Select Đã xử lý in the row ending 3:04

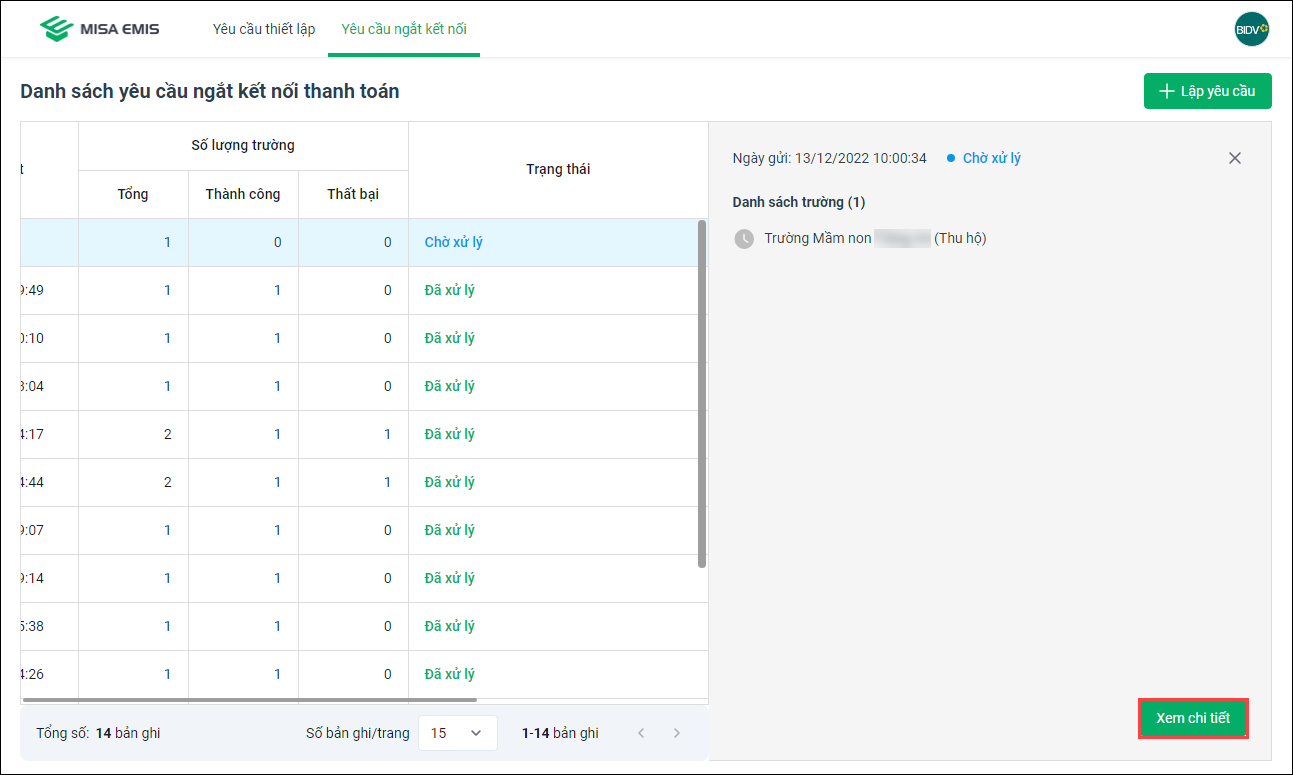pos(449,387)
